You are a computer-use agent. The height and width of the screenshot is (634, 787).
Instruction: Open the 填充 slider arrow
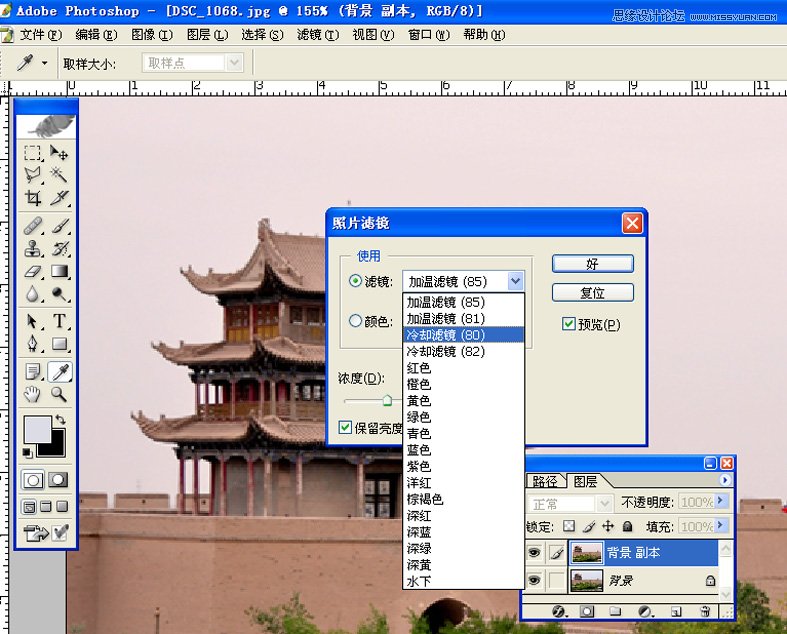[721, 525]
